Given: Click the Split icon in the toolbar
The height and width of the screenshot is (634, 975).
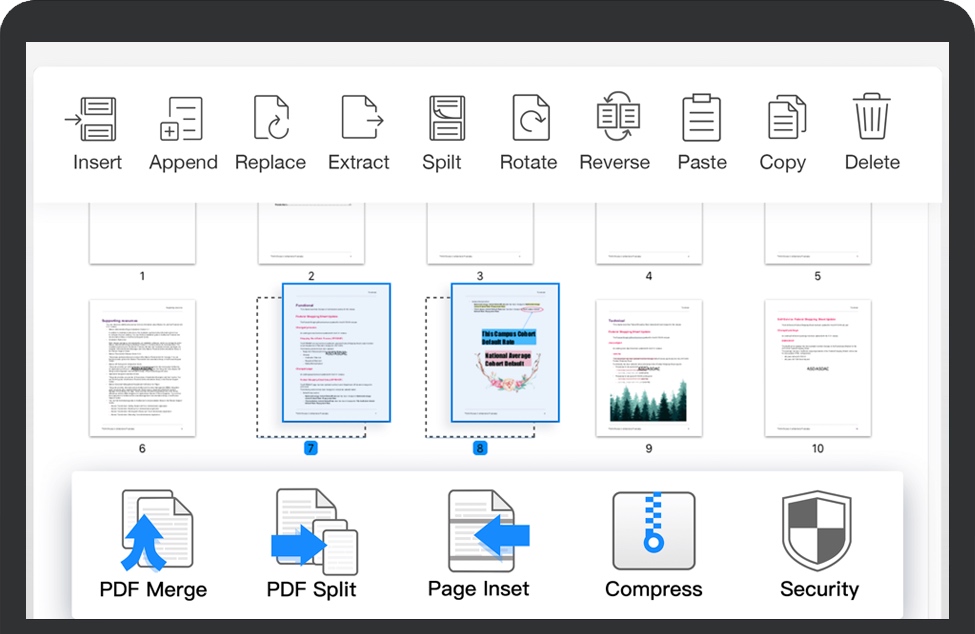Looking at the screenshot, I should point(443,118).
